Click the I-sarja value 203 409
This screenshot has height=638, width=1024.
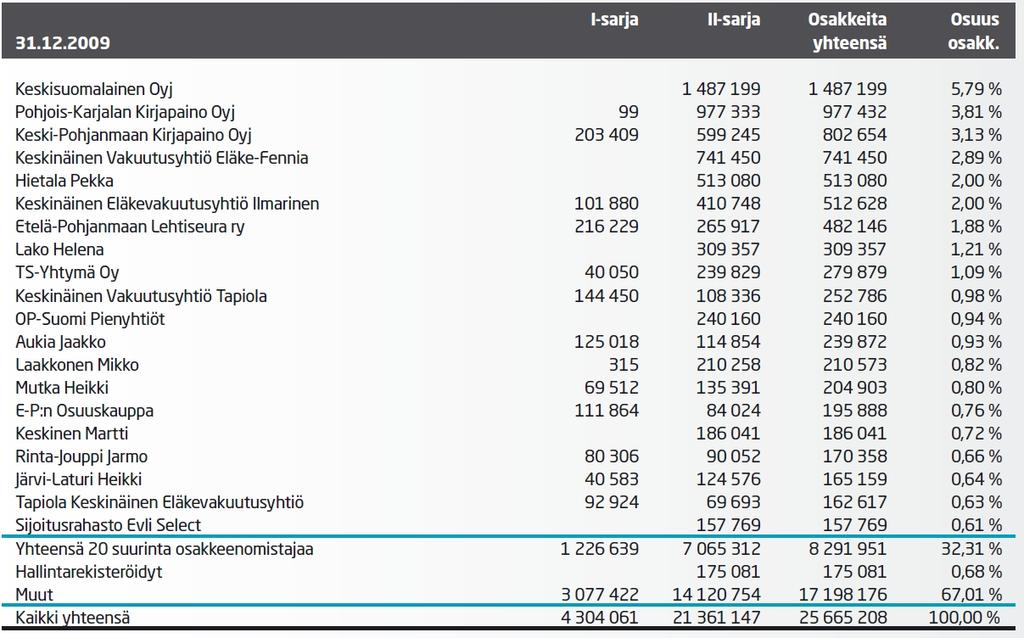607,135
